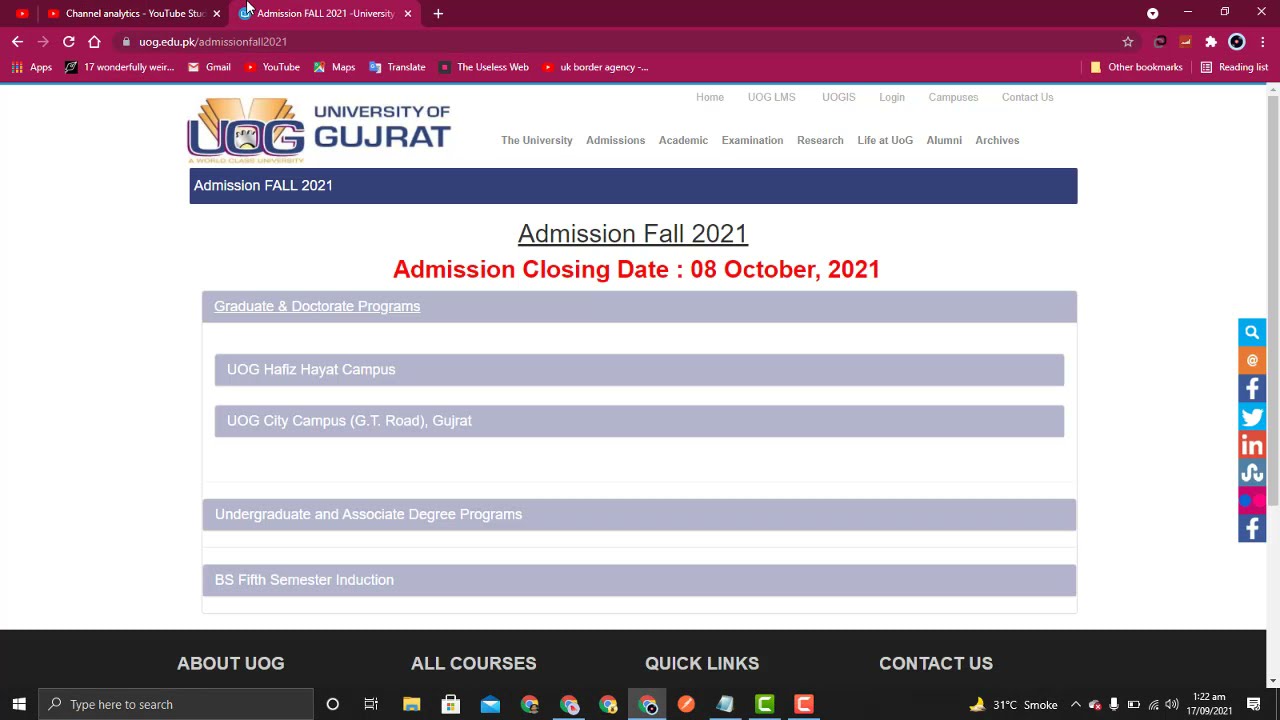Open the Gmail bookmark
This screenshot has height=720, width=1280.
coord(209,67)
